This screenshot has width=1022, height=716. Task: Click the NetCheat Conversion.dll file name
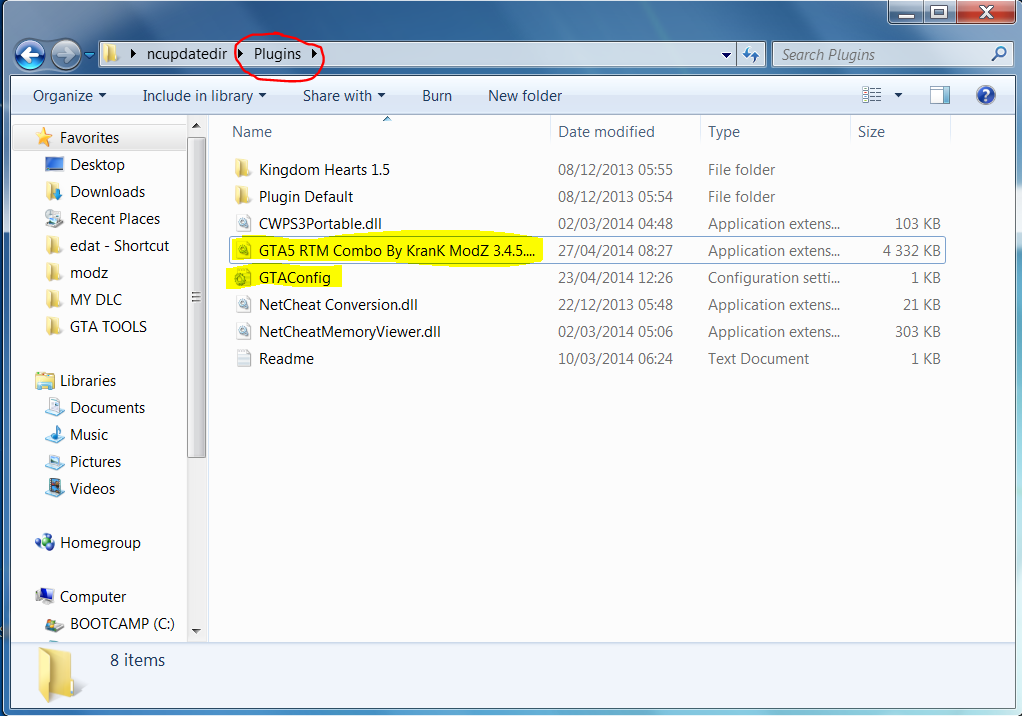[338, 304]
